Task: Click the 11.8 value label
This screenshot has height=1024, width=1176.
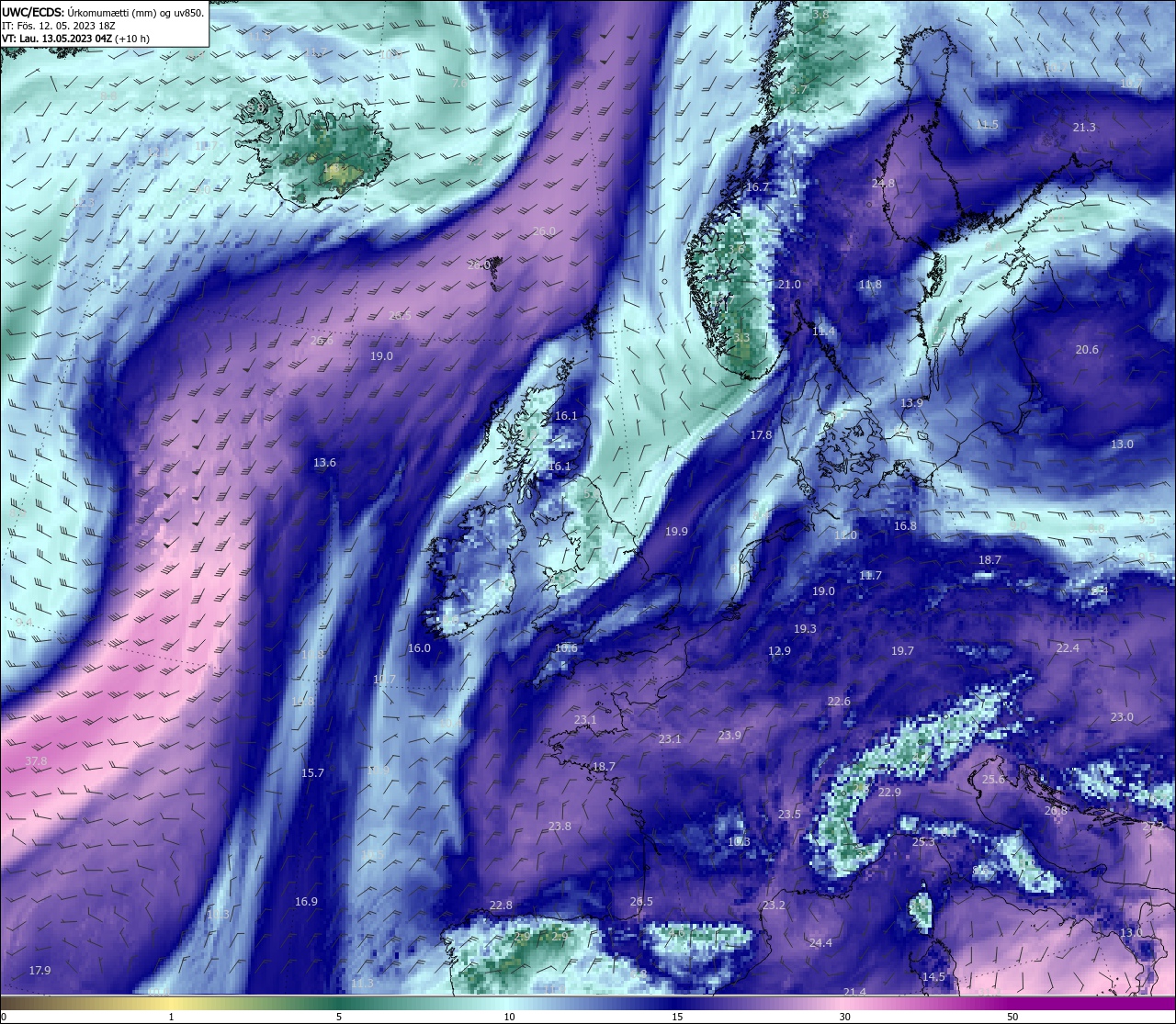Action: coord(870,285)
